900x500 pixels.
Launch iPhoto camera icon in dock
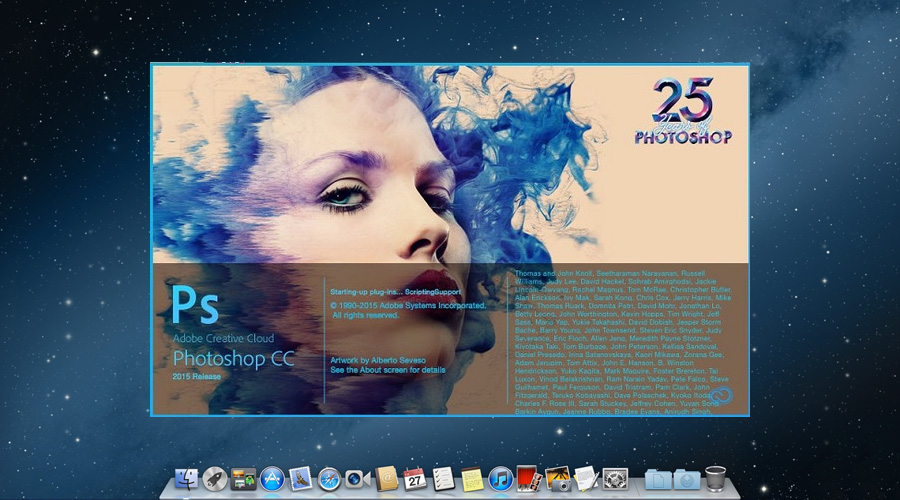tap(558, 479)
